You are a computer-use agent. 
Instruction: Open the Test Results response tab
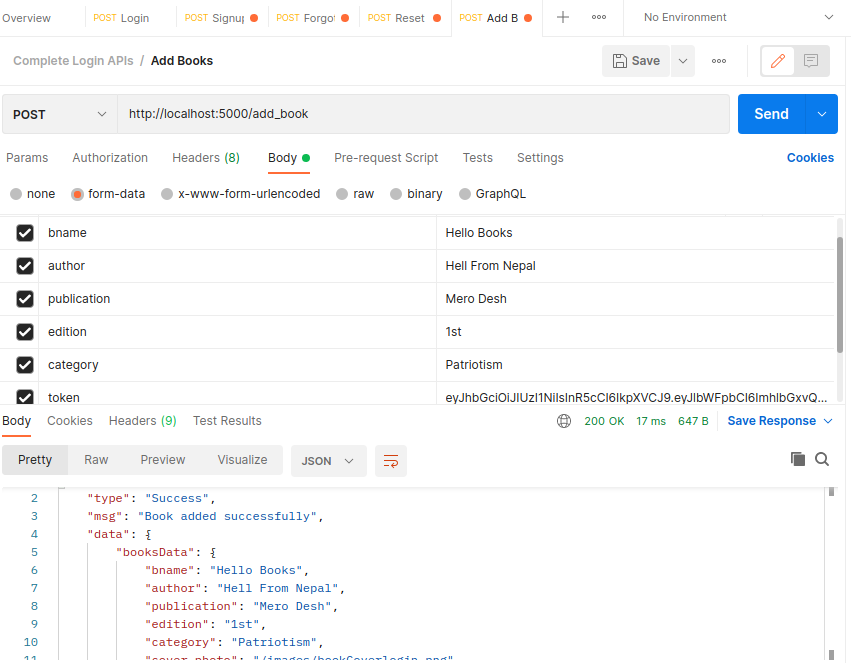click(x=227, y=421)
